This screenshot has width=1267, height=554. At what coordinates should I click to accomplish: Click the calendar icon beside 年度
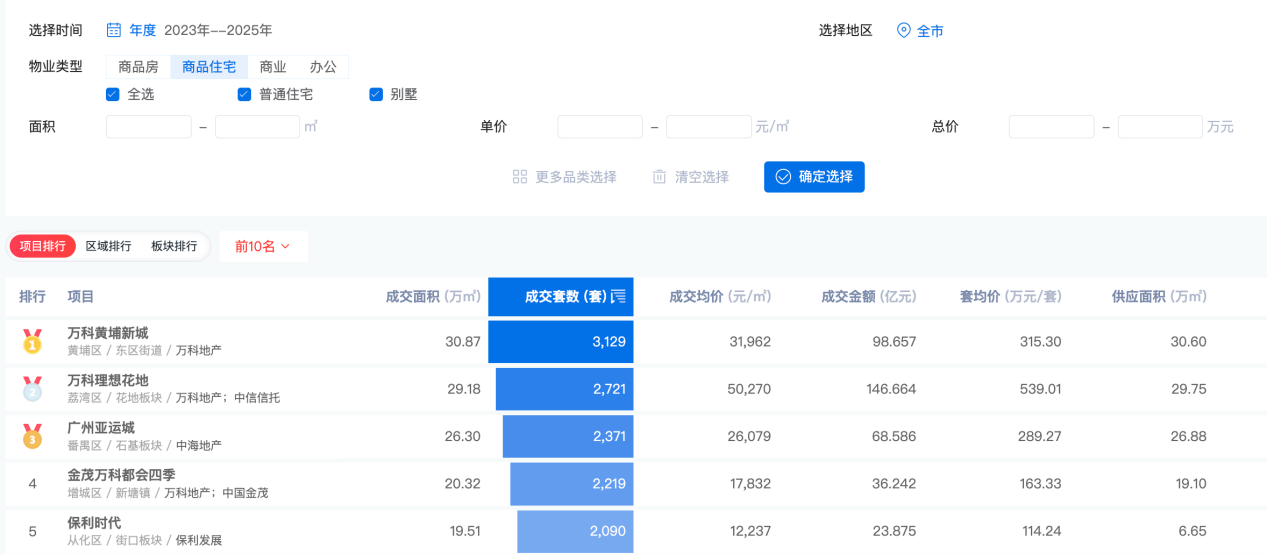(x=114, y=30)
